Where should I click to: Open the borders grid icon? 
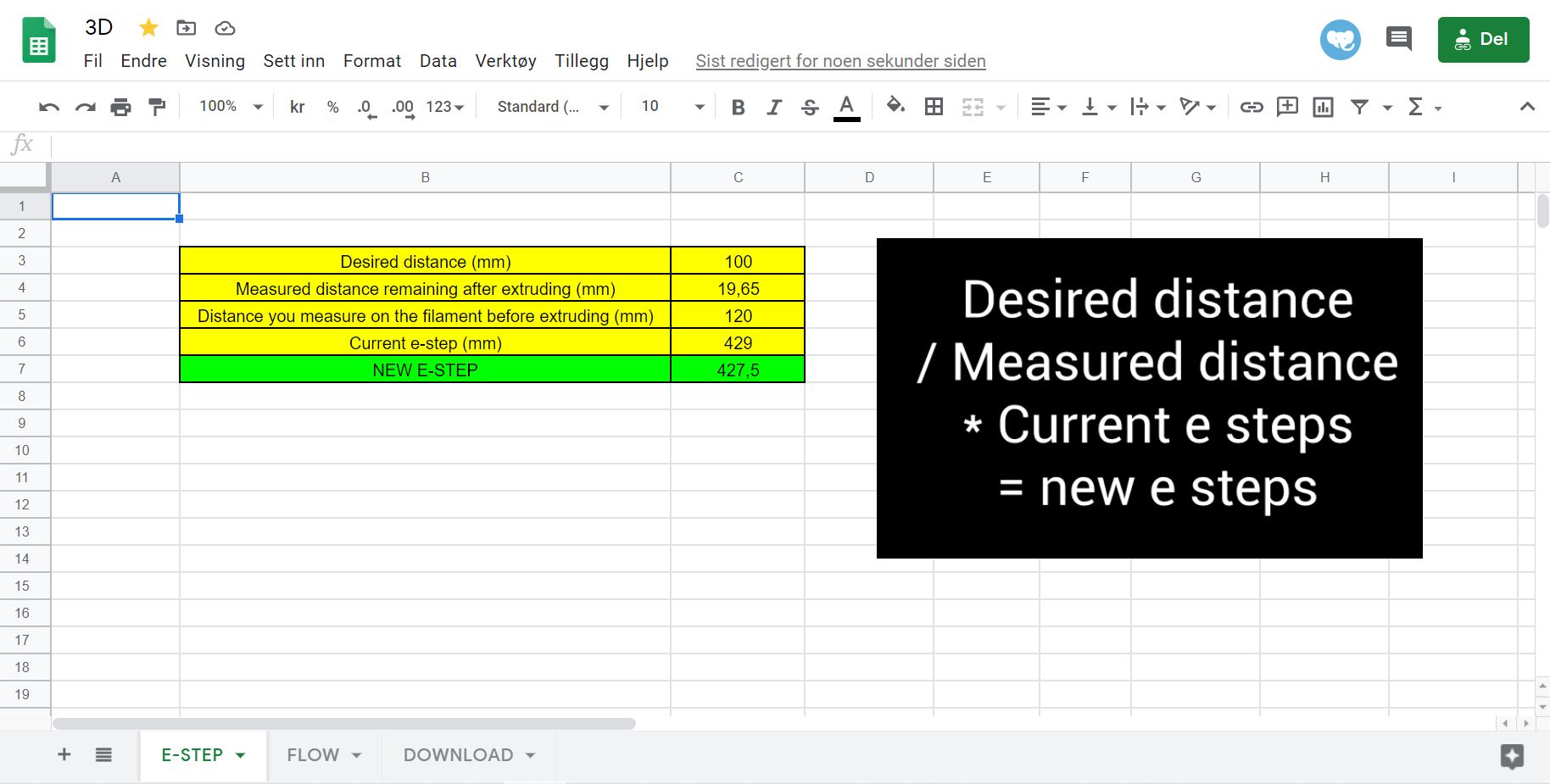pyautogui.click(x=934, y=107)
